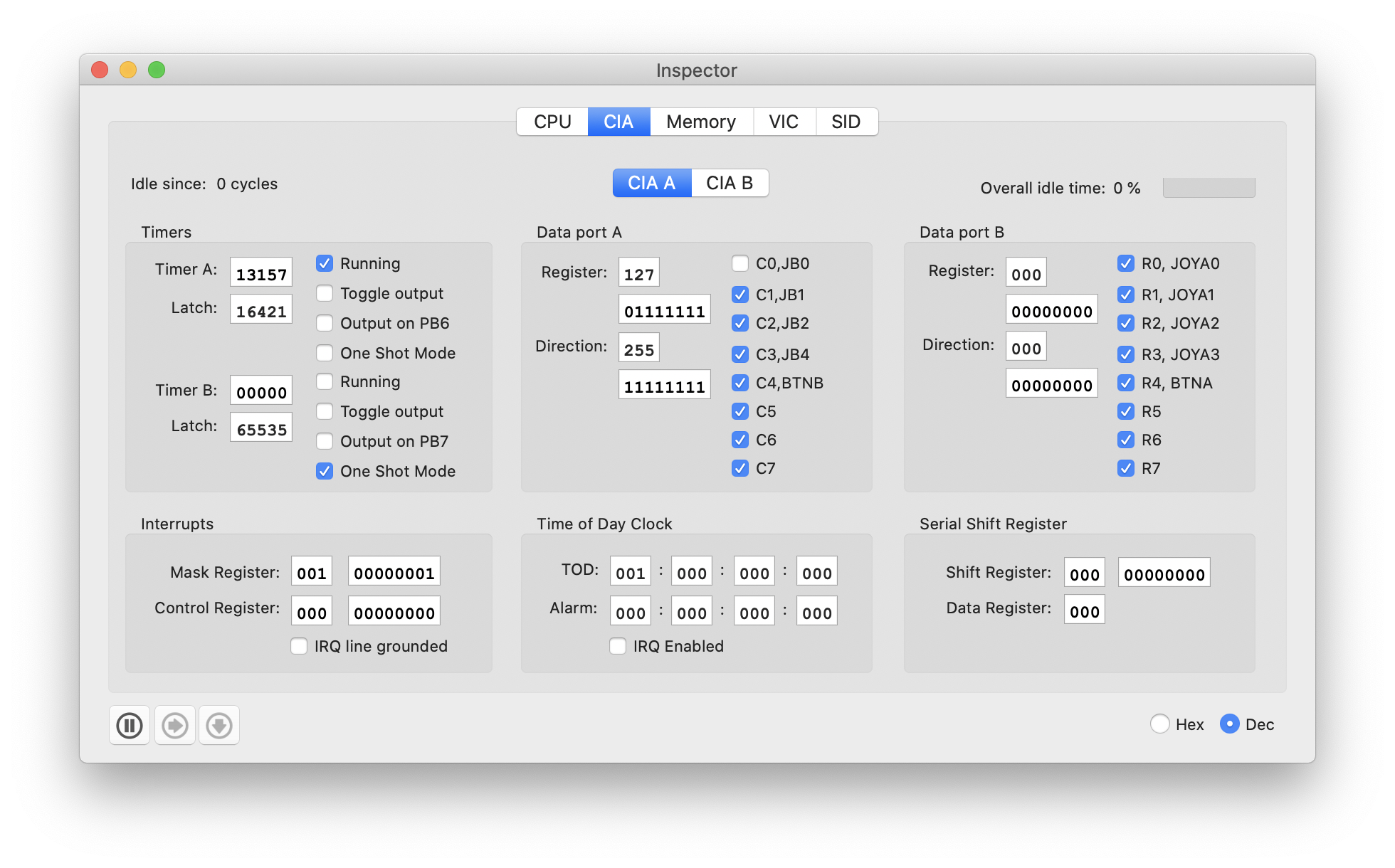Screen dimensions: 1395x868
Task: Enable the C0,JB0 checkbox in Data port A
Action: [739, 263]
